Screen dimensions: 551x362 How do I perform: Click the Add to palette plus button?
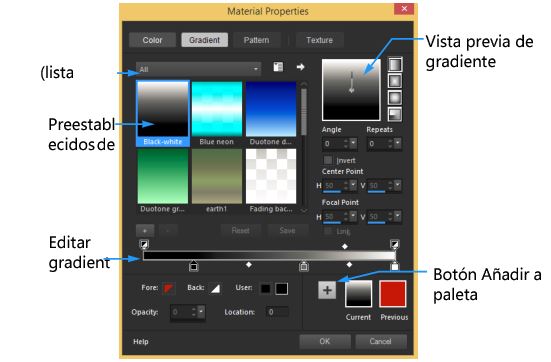pos(327,290)
